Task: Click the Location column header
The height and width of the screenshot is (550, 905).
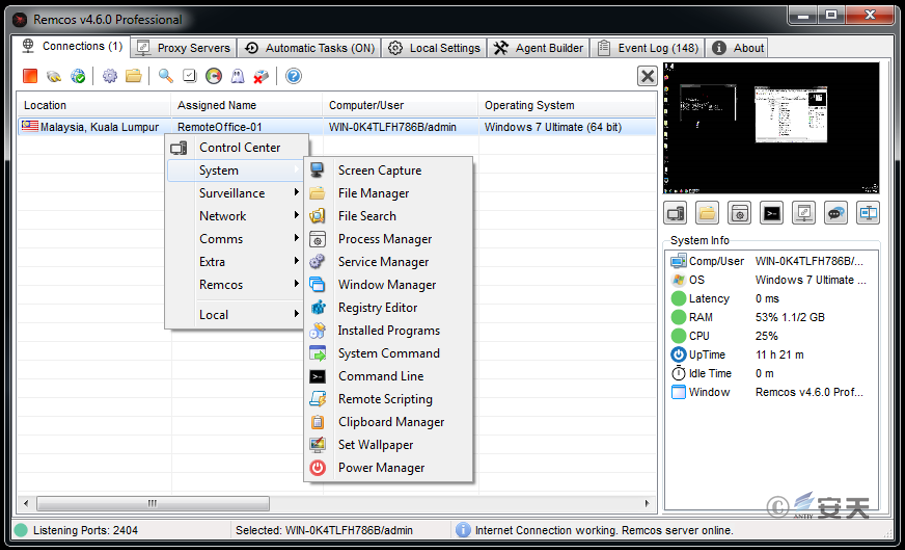Action: coord(94,105)
